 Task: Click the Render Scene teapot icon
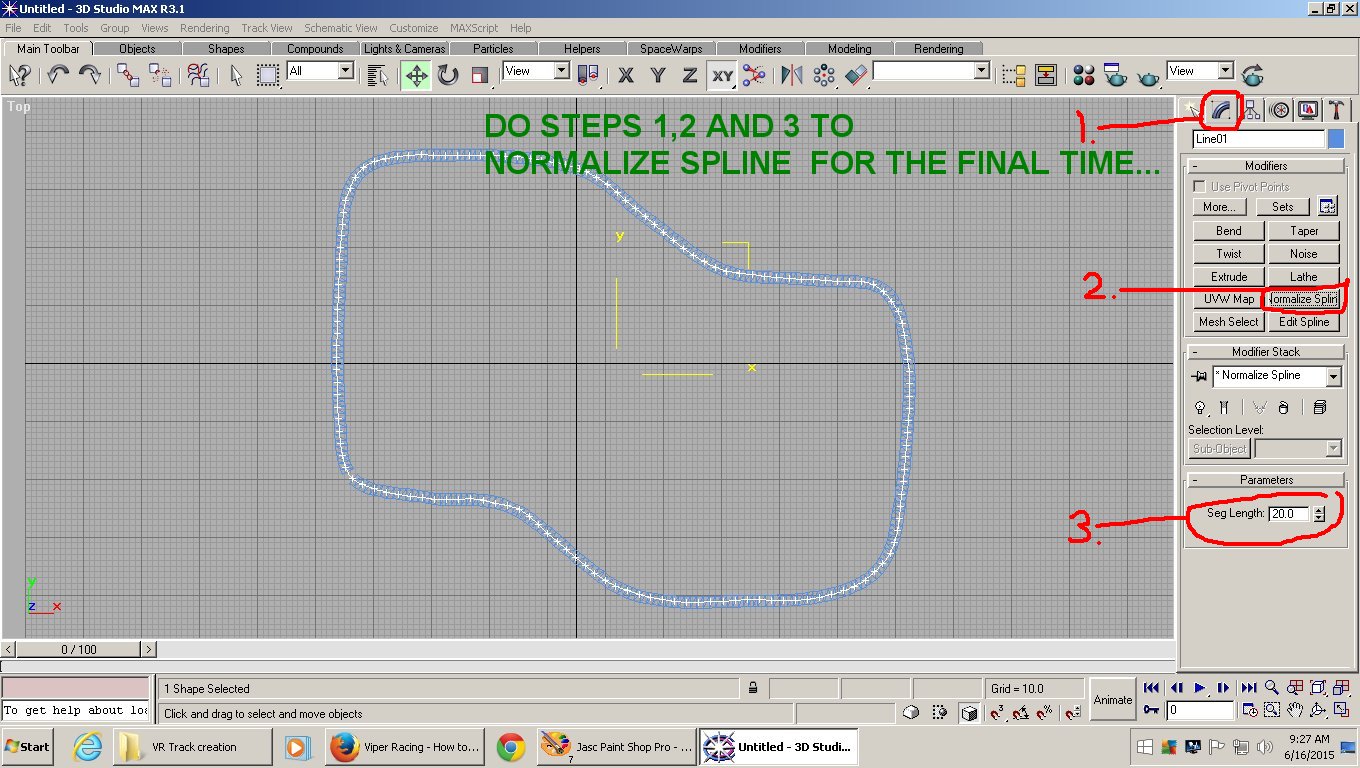tap(1115, 75)
